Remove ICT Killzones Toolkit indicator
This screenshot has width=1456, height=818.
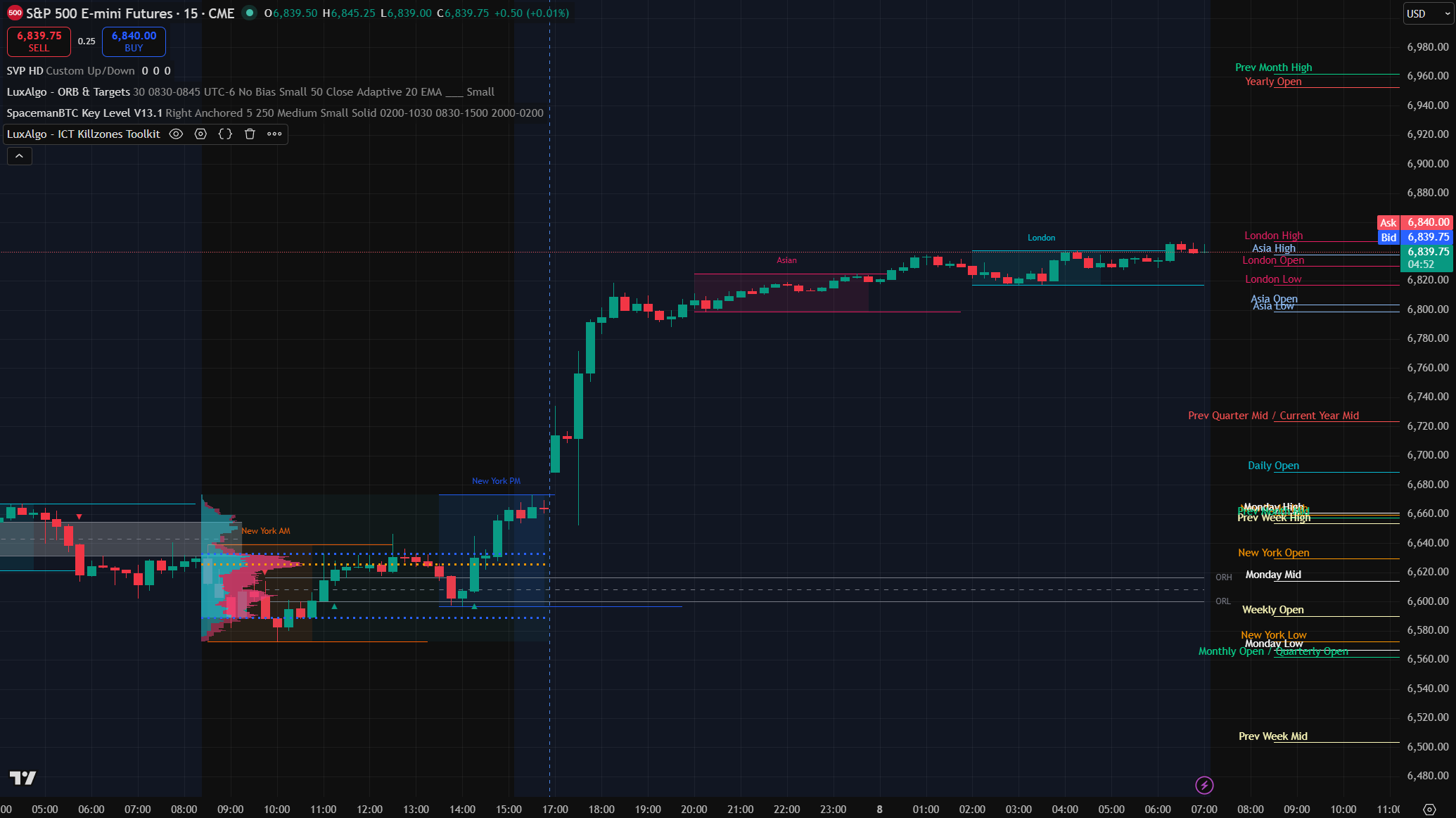point(250,134)
